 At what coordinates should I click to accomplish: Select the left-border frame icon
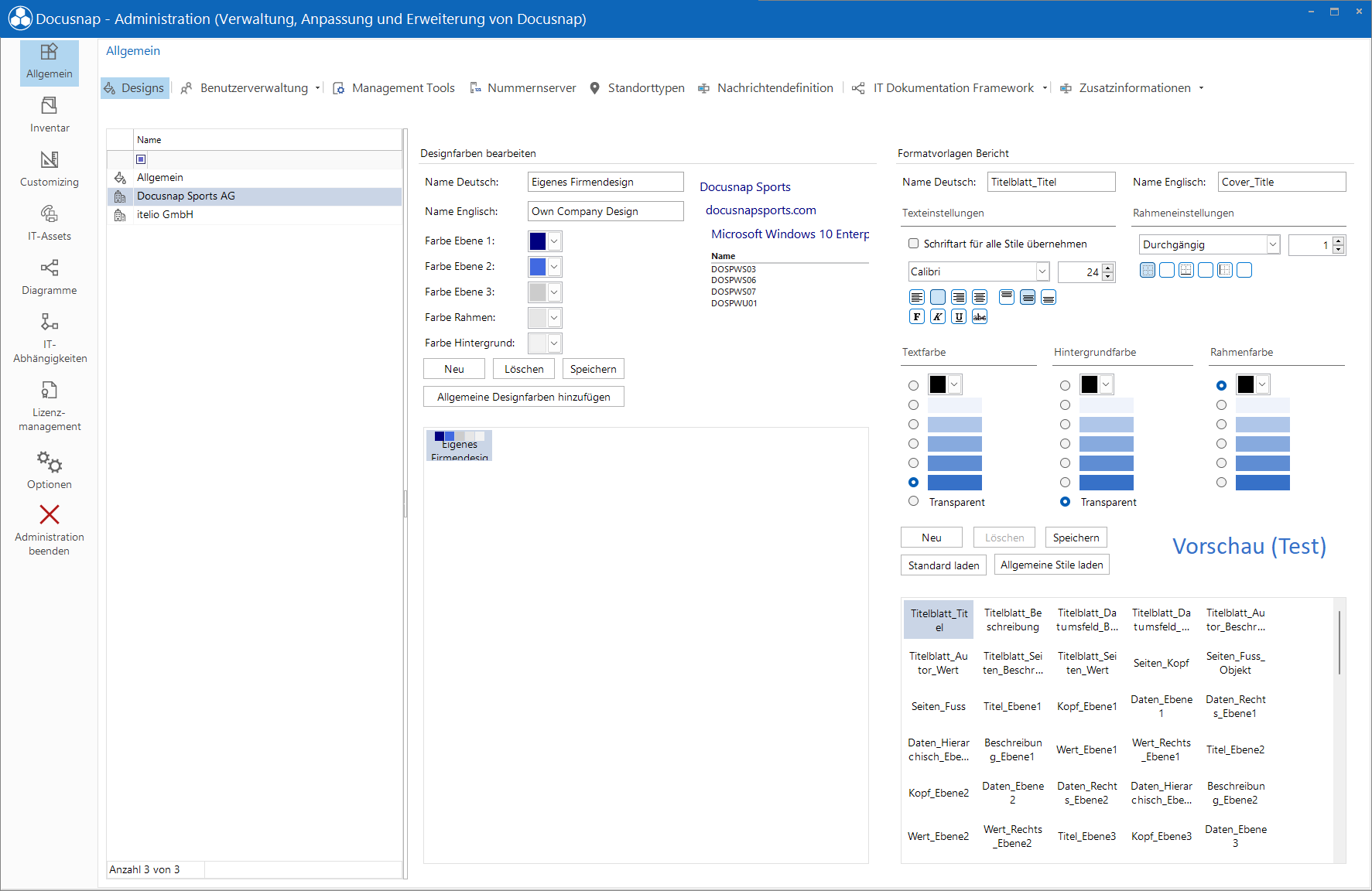1225,270
